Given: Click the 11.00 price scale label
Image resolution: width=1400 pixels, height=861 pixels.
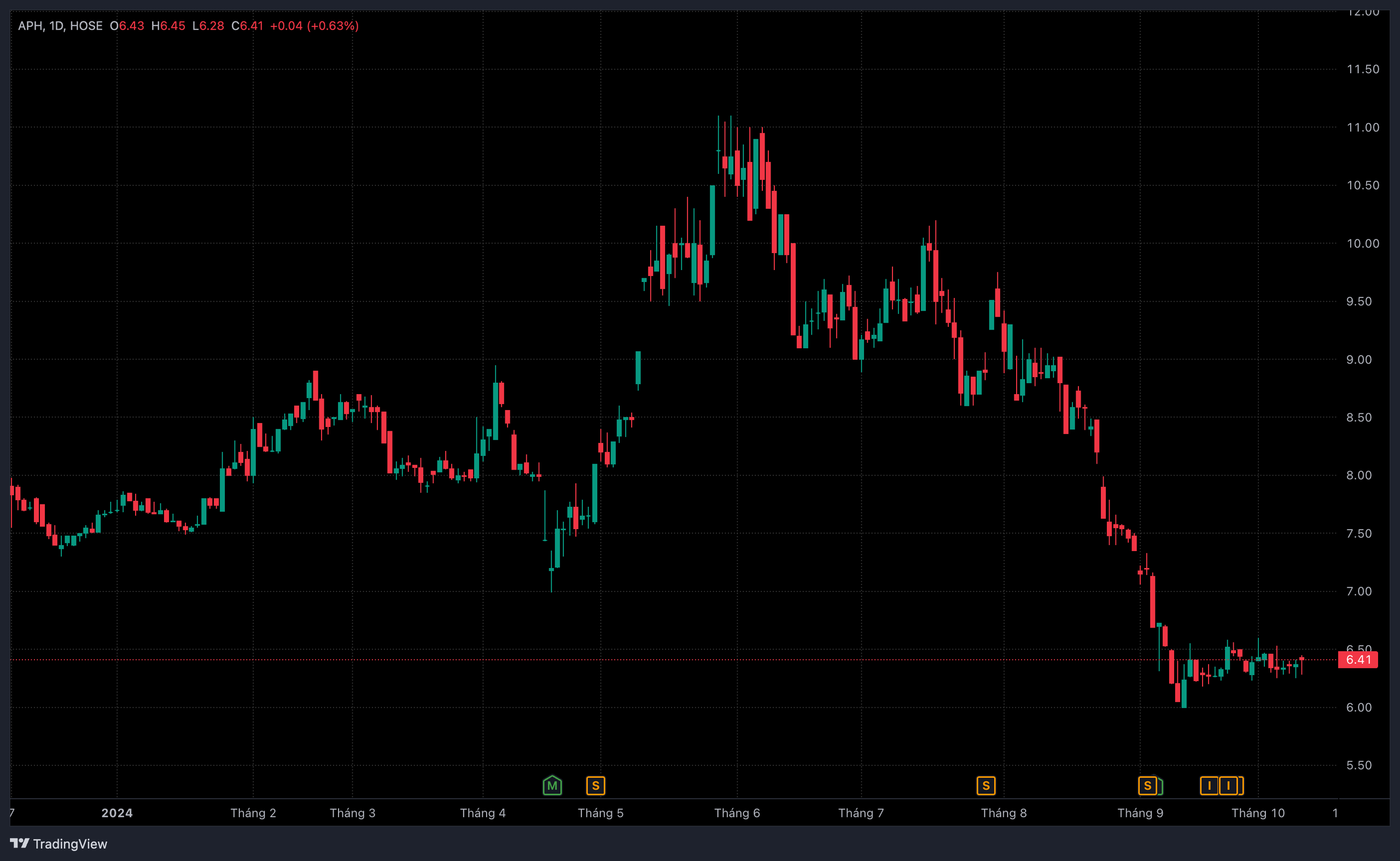Looking at the screenshot, I should [1362, 127].
